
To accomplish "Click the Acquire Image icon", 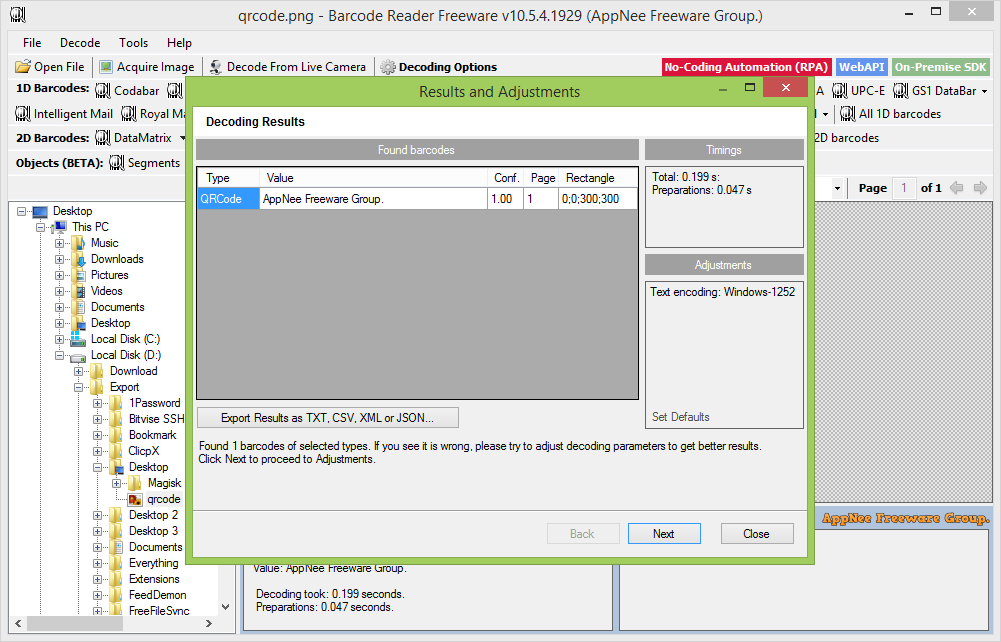I will pos(106,66).
